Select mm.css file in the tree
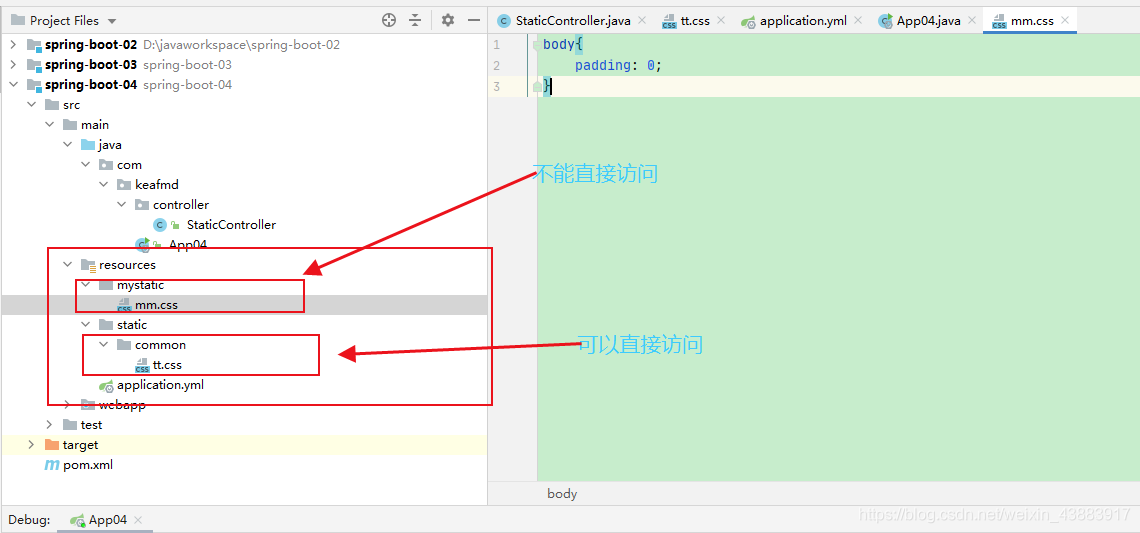The image size is (1140, 533). tap(156, 305)
